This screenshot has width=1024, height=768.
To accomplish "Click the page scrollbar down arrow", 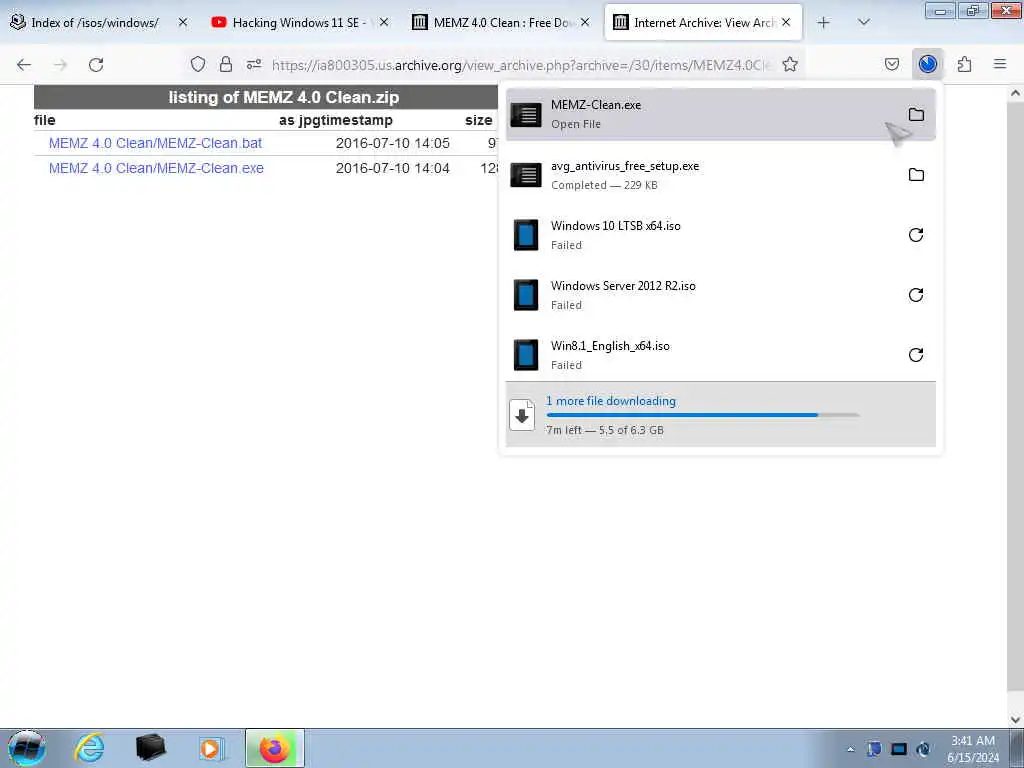I will [1015, 720].
